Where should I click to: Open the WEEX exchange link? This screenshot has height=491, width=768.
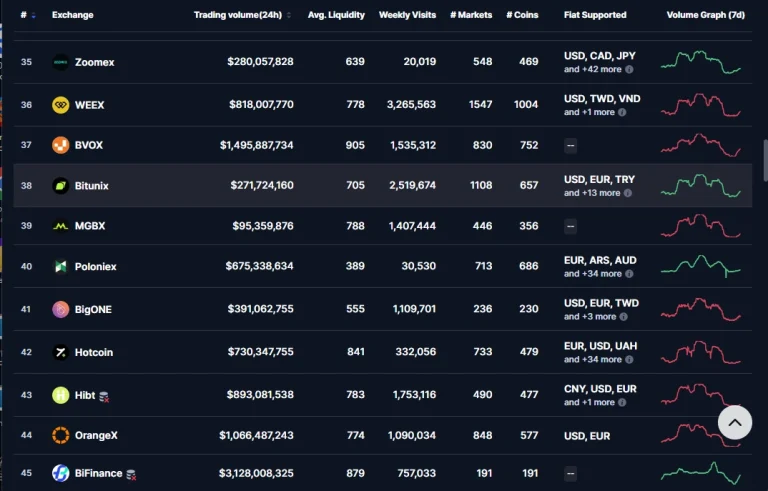click(90, 105)
